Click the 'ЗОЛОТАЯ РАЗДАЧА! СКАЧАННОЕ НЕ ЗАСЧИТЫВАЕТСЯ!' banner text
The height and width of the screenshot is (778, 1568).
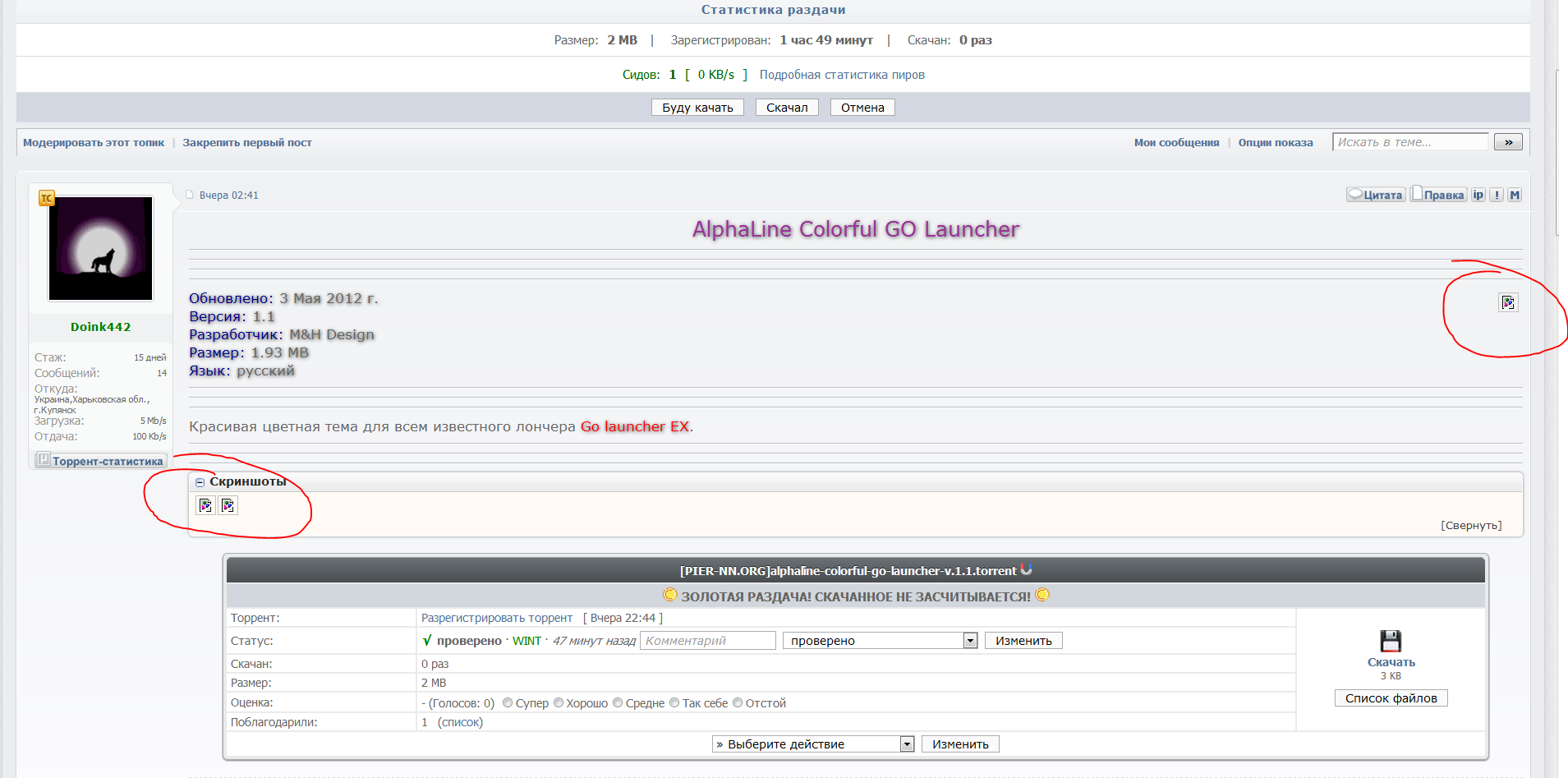pos(856,596)
